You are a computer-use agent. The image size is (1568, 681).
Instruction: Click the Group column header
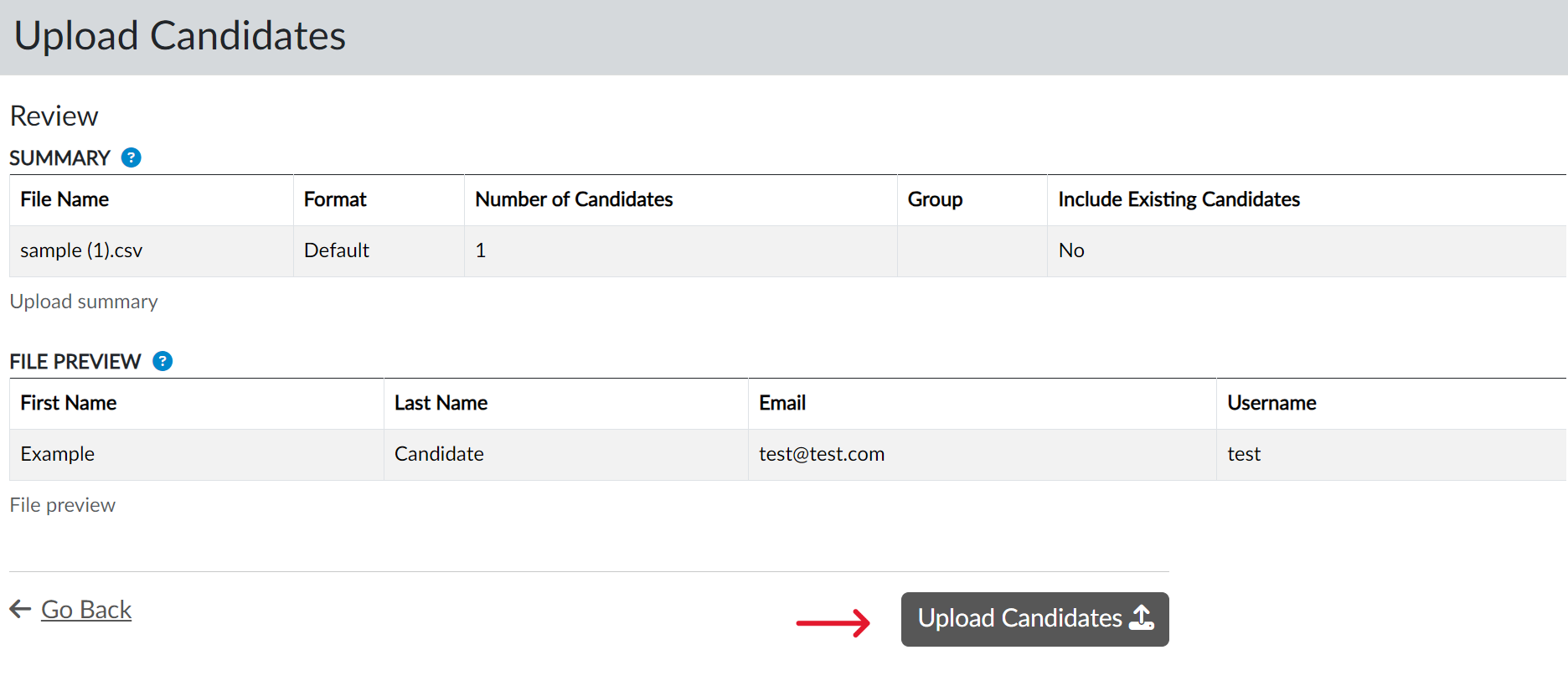pyautogui.click(x=935, y=199)
